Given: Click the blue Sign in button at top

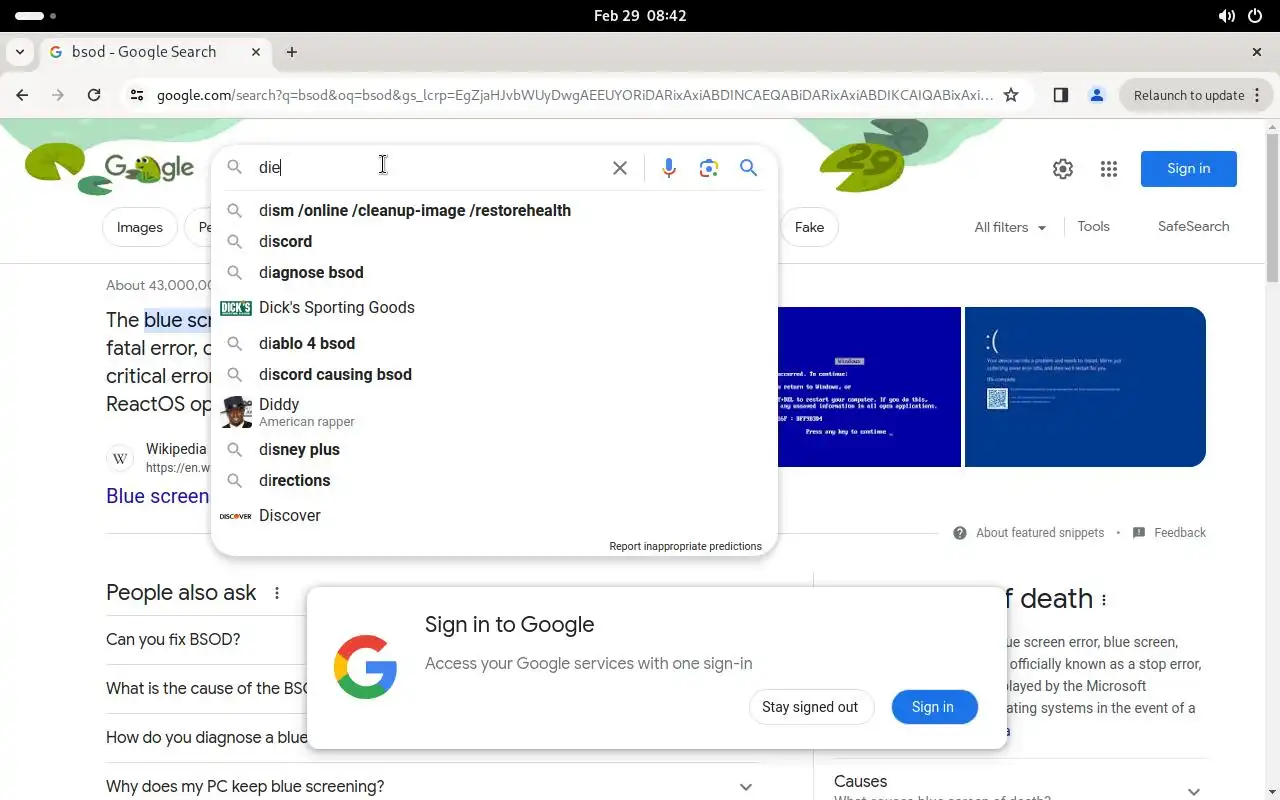Looking at the screenshot, I should [x=1188, y=168].
